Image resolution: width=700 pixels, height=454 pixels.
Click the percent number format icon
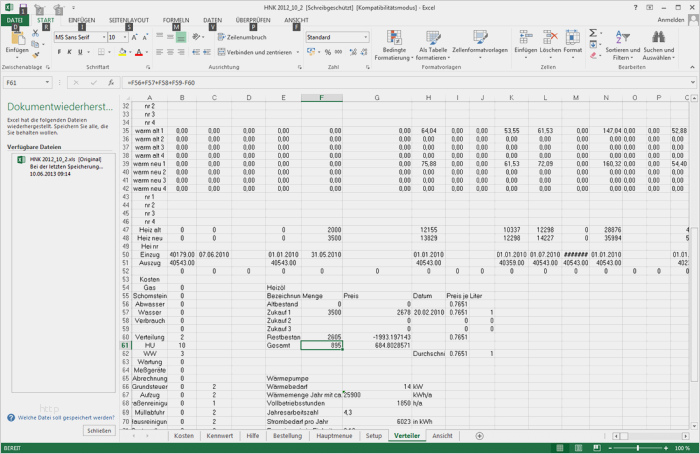(x=328, y=52)
